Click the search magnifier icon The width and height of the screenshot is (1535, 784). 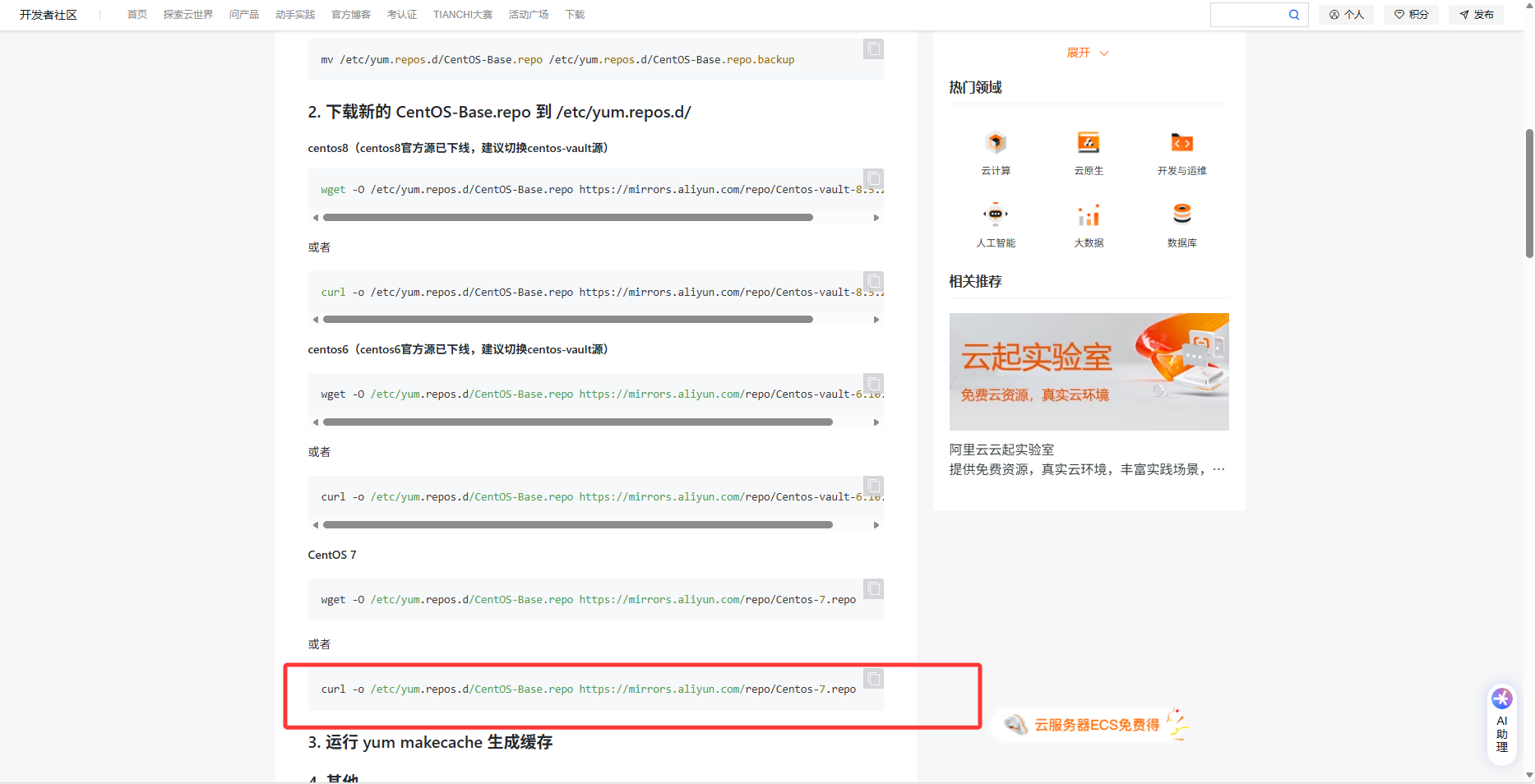tap(1294, 15)
